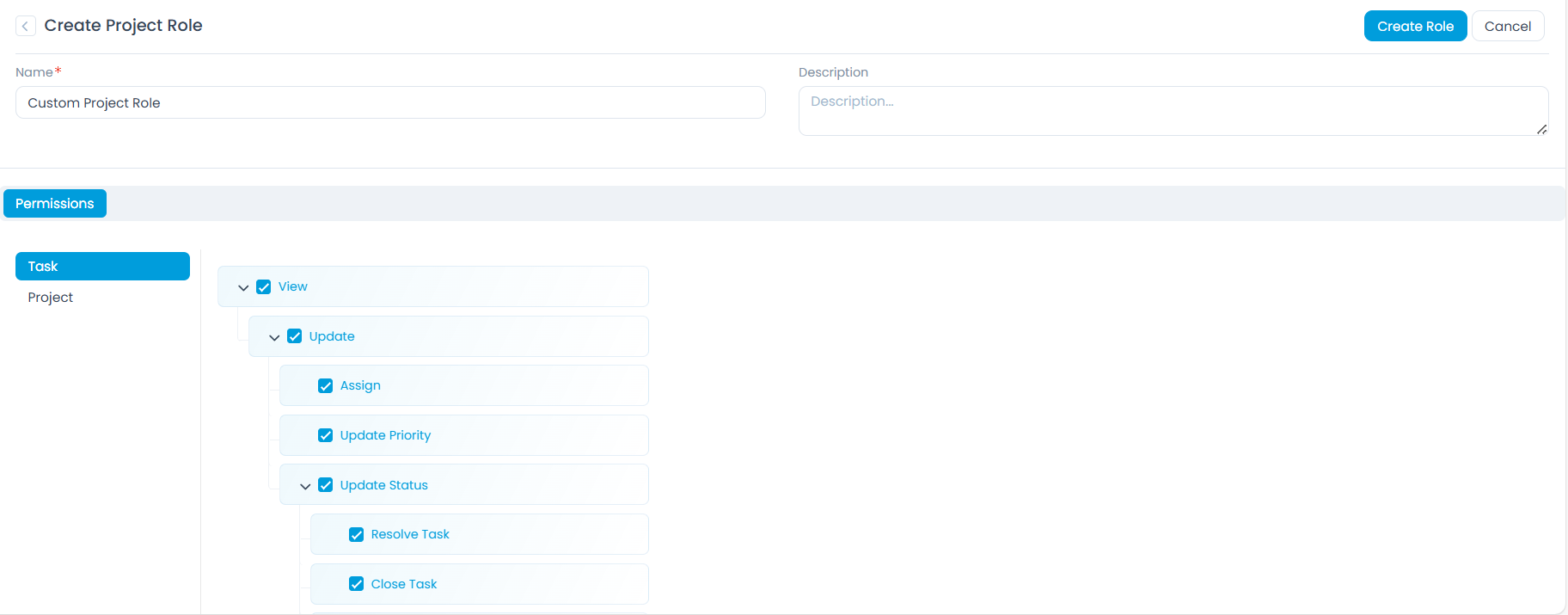Disable the Assign permission
1568x615 pixels.
[x=326, y=386]
